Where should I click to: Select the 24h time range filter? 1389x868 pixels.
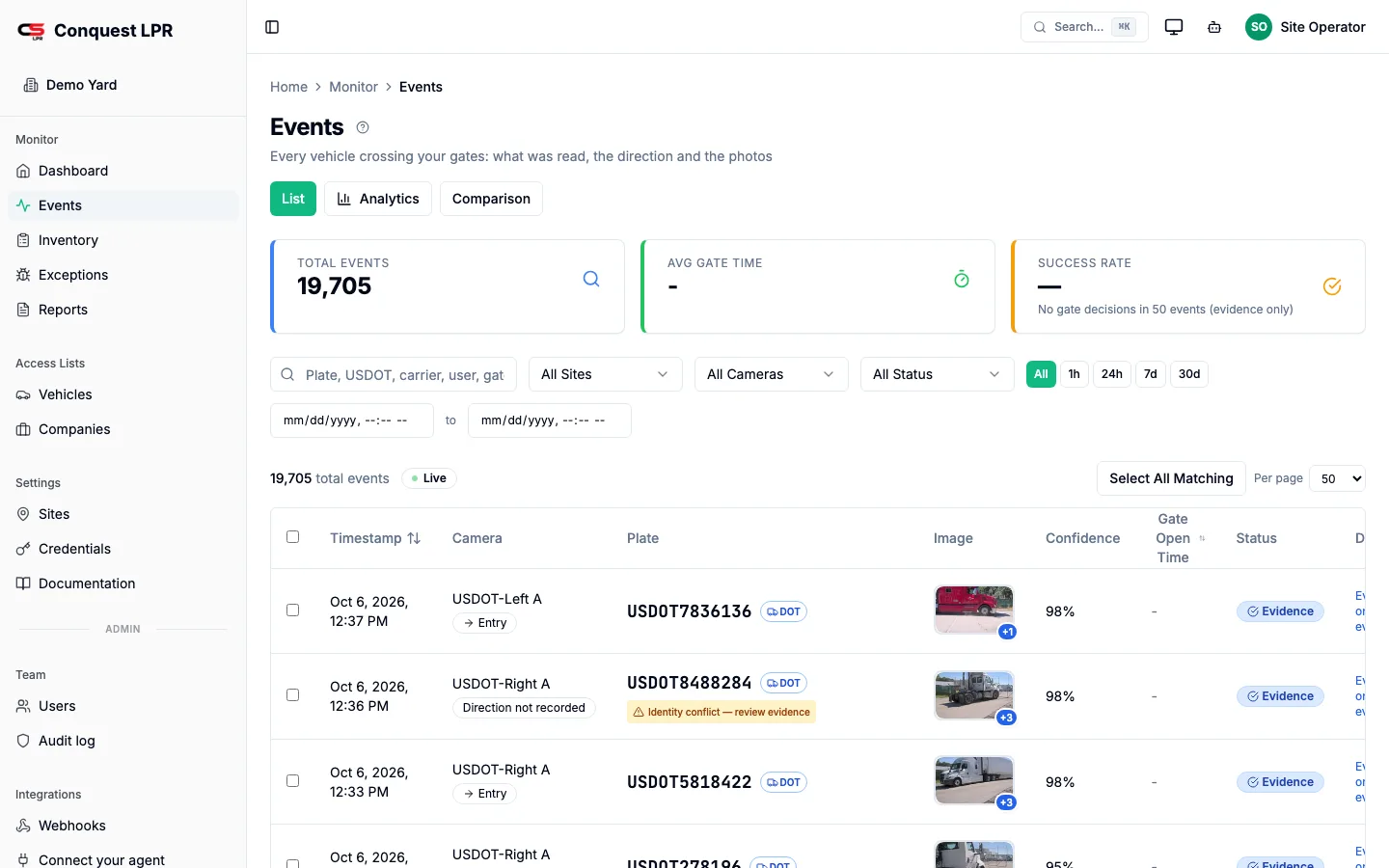pyautogui.click(x=1112, y=374)
